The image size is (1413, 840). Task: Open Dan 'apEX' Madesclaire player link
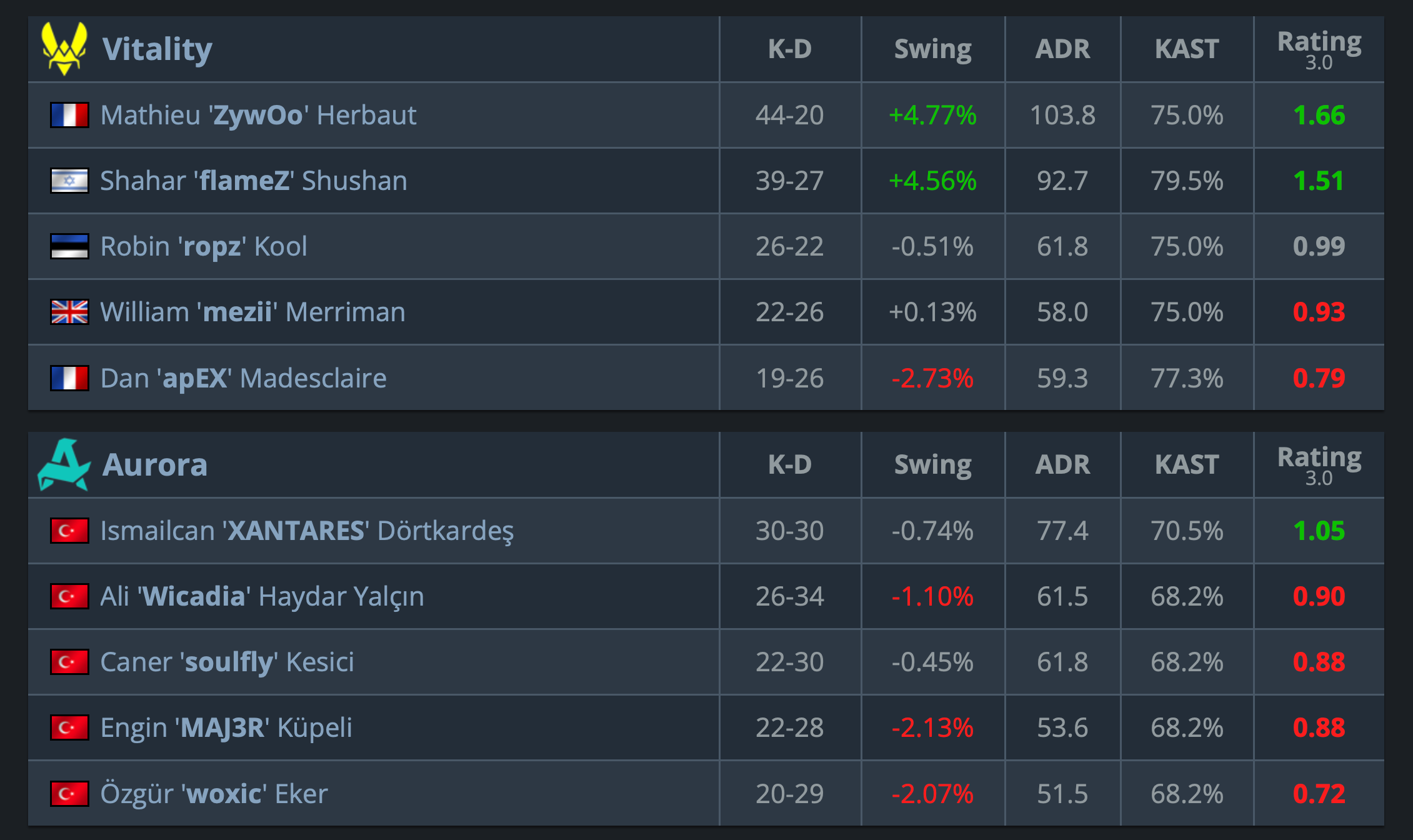[243, 378]
